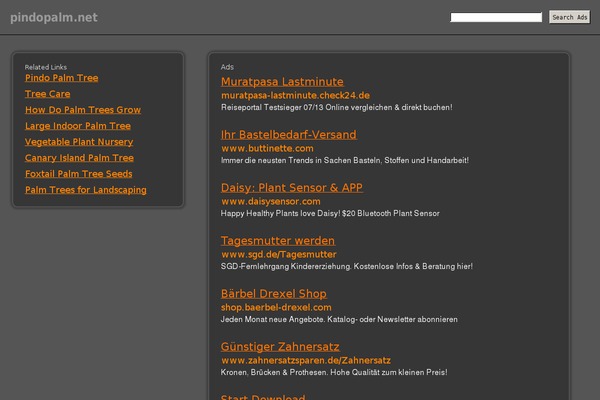Click the www.daisysensor.com URL
600x400 pixels.
(x=271, y=201)
